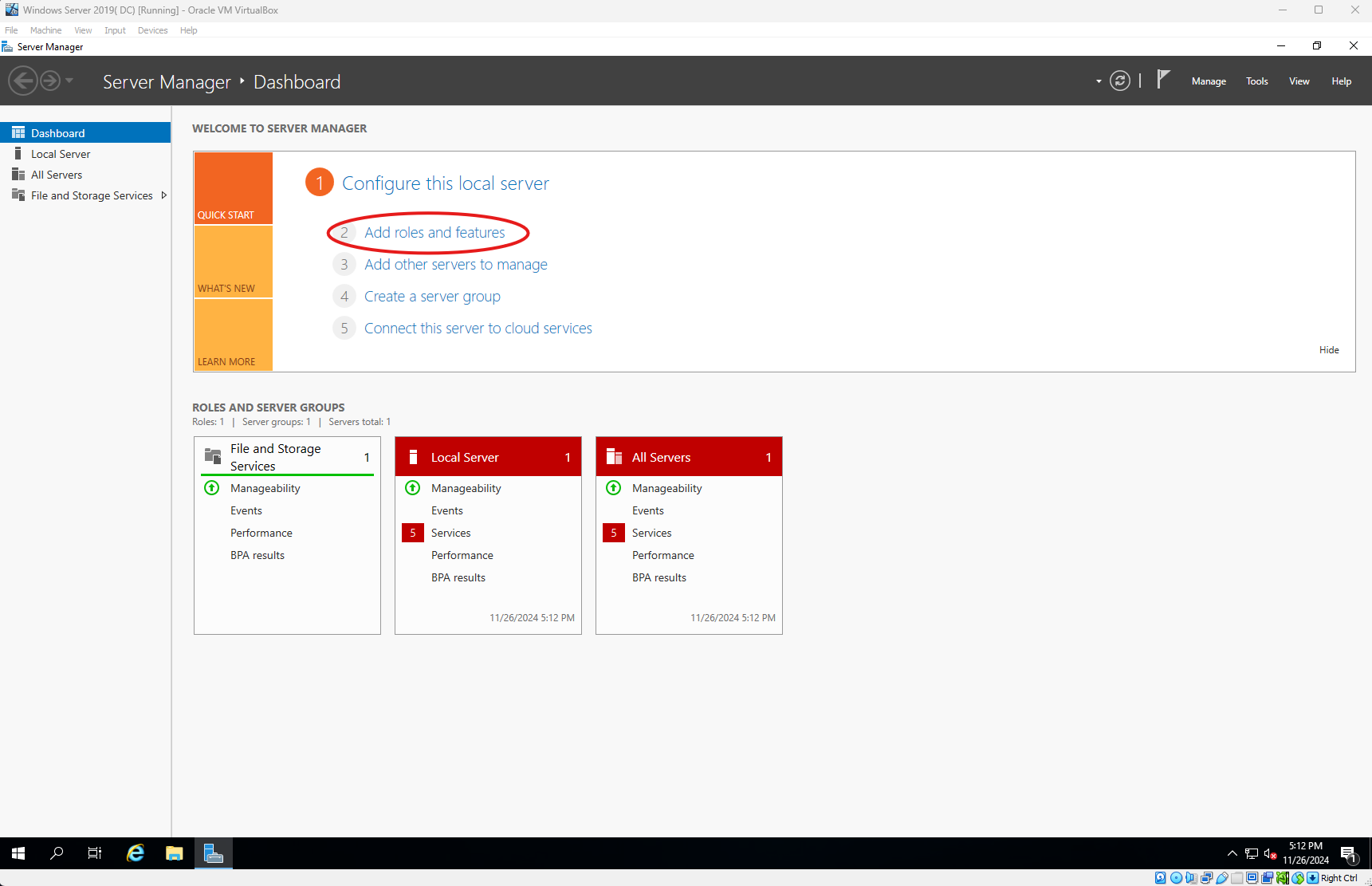Open the Notifications flag
Viewport: 1372px width, 886px height.
pyautogui.click(x=1163, y=79)
